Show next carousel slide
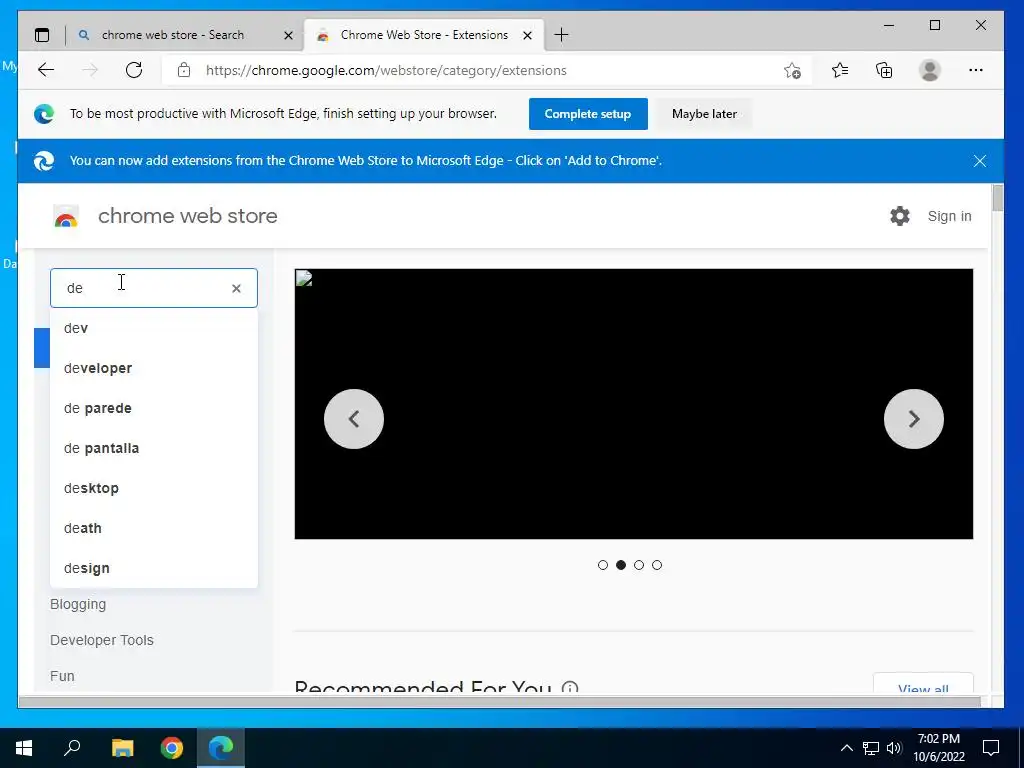 (x=914, y=419)
